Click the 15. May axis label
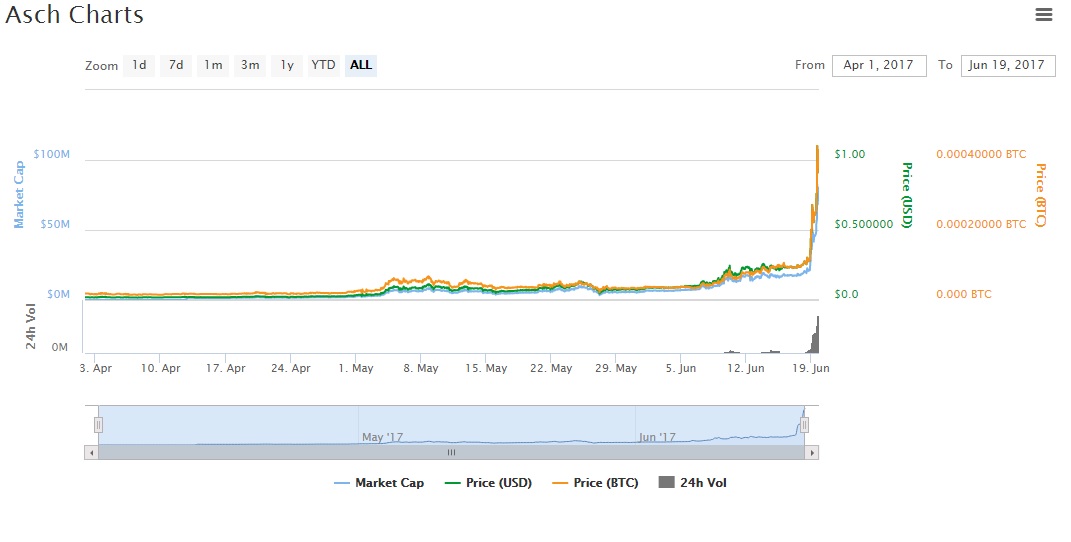Image resolution: width=1071 pixels, height=542 pixels. point(486,368)
